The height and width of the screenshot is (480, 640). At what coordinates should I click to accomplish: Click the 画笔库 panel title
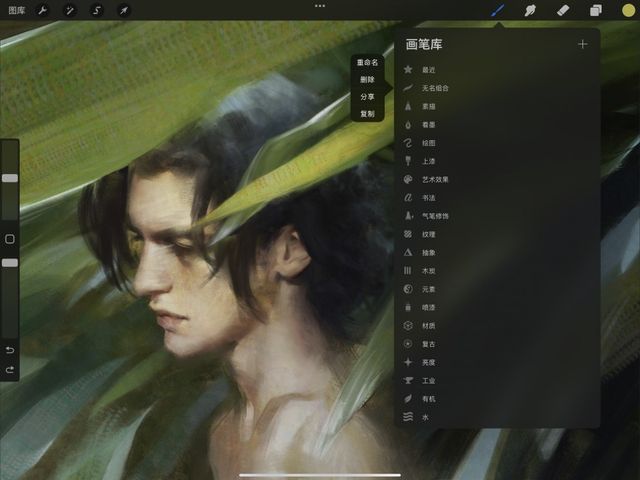pyautogui.click(x=424, y=44)
